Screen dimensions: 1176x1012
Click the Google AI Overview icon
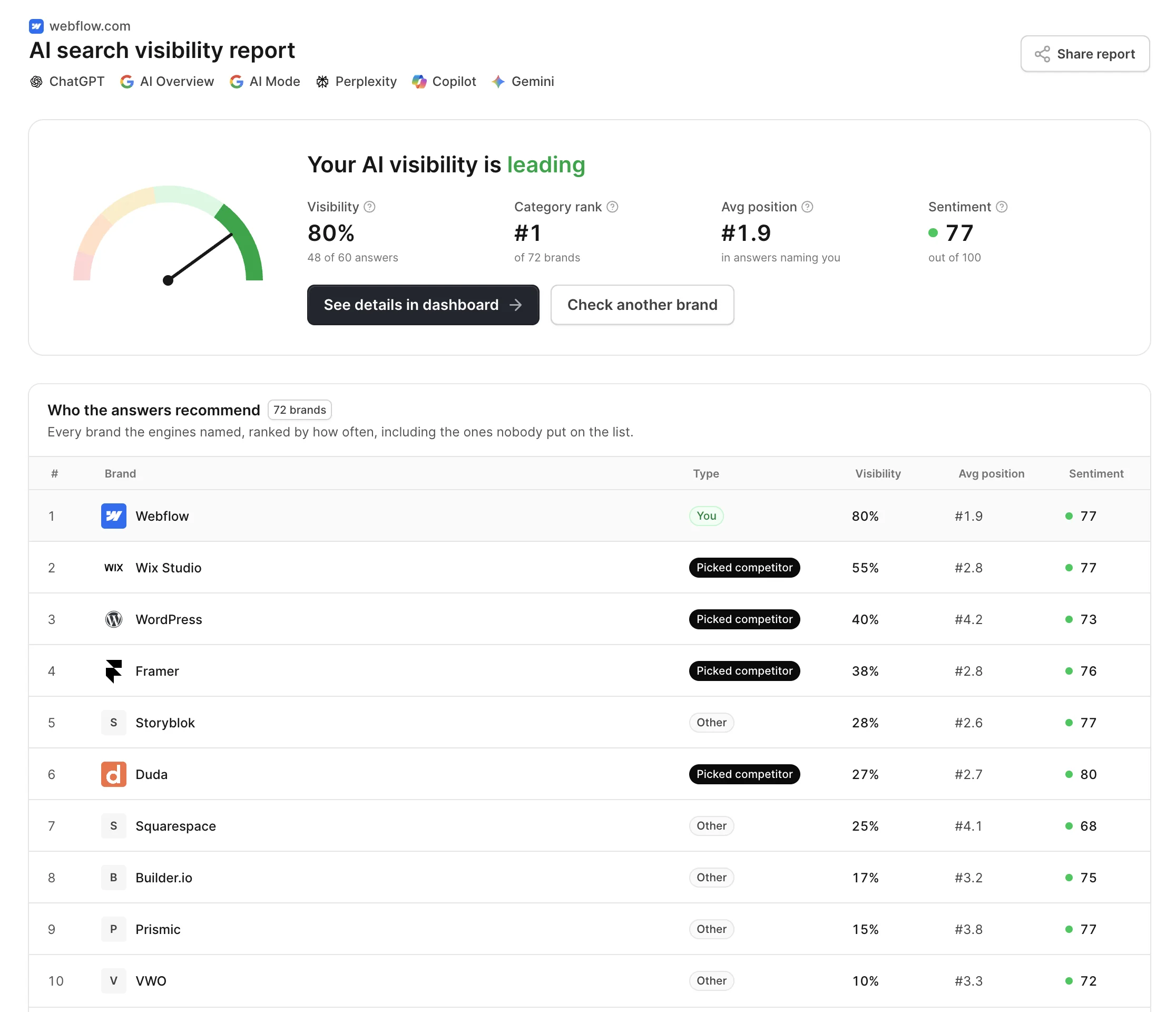[127, 82]
